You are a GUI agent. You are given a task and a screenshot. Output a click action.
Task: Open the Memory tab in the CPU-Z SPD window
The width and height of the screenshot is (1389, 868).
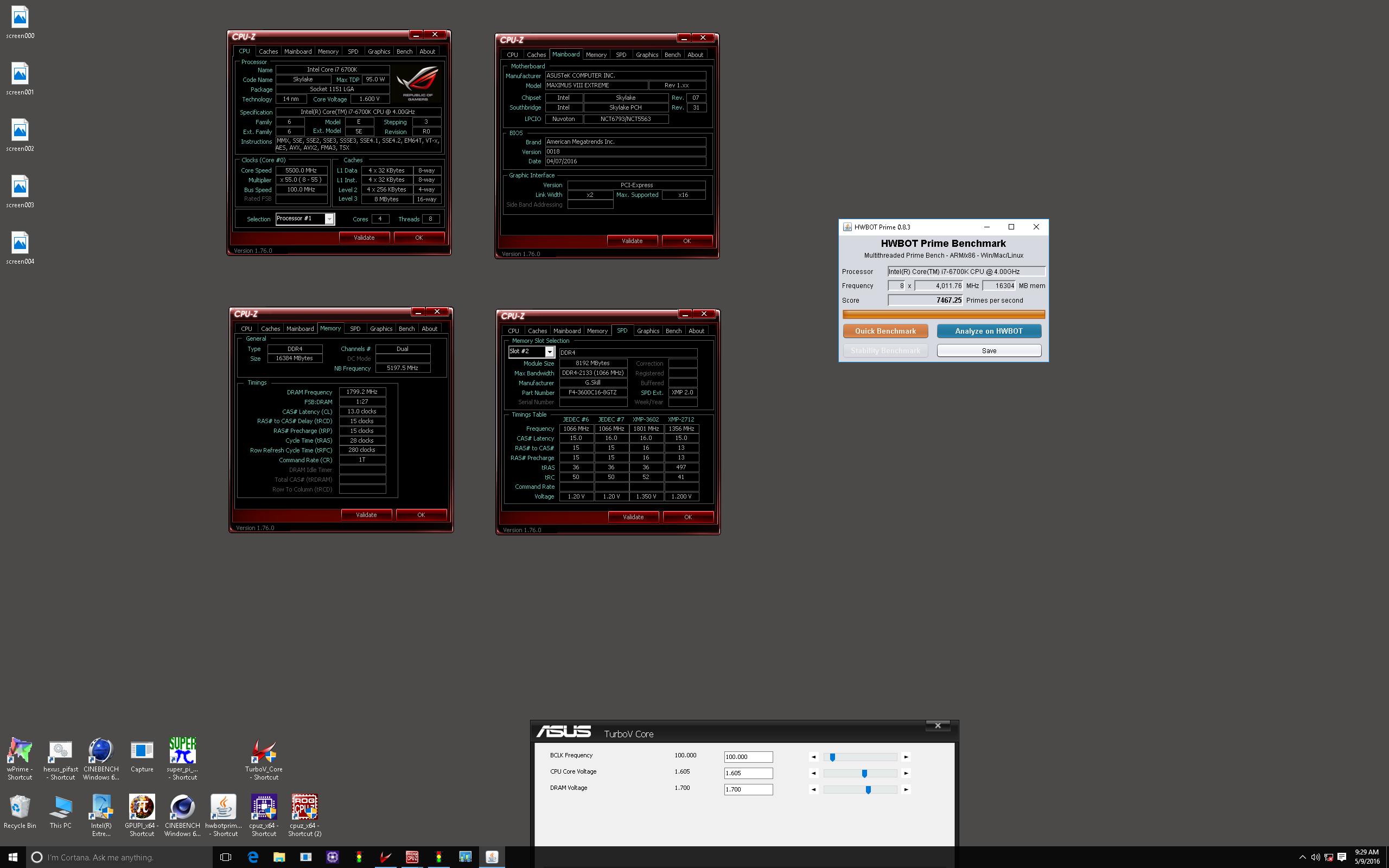coord(597,331)
